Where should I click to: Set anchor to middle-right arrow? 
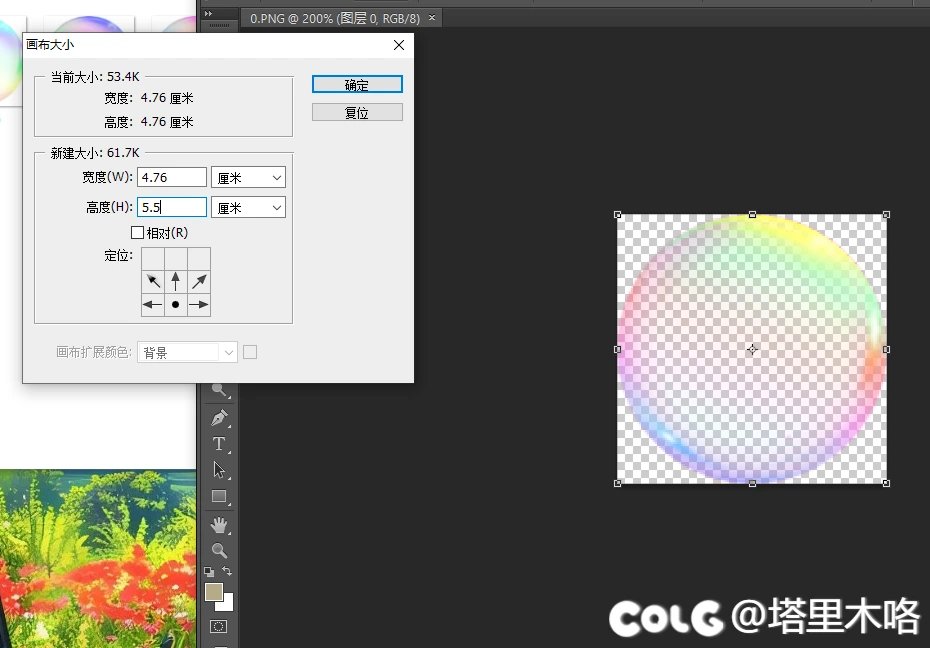click(199, 304)
